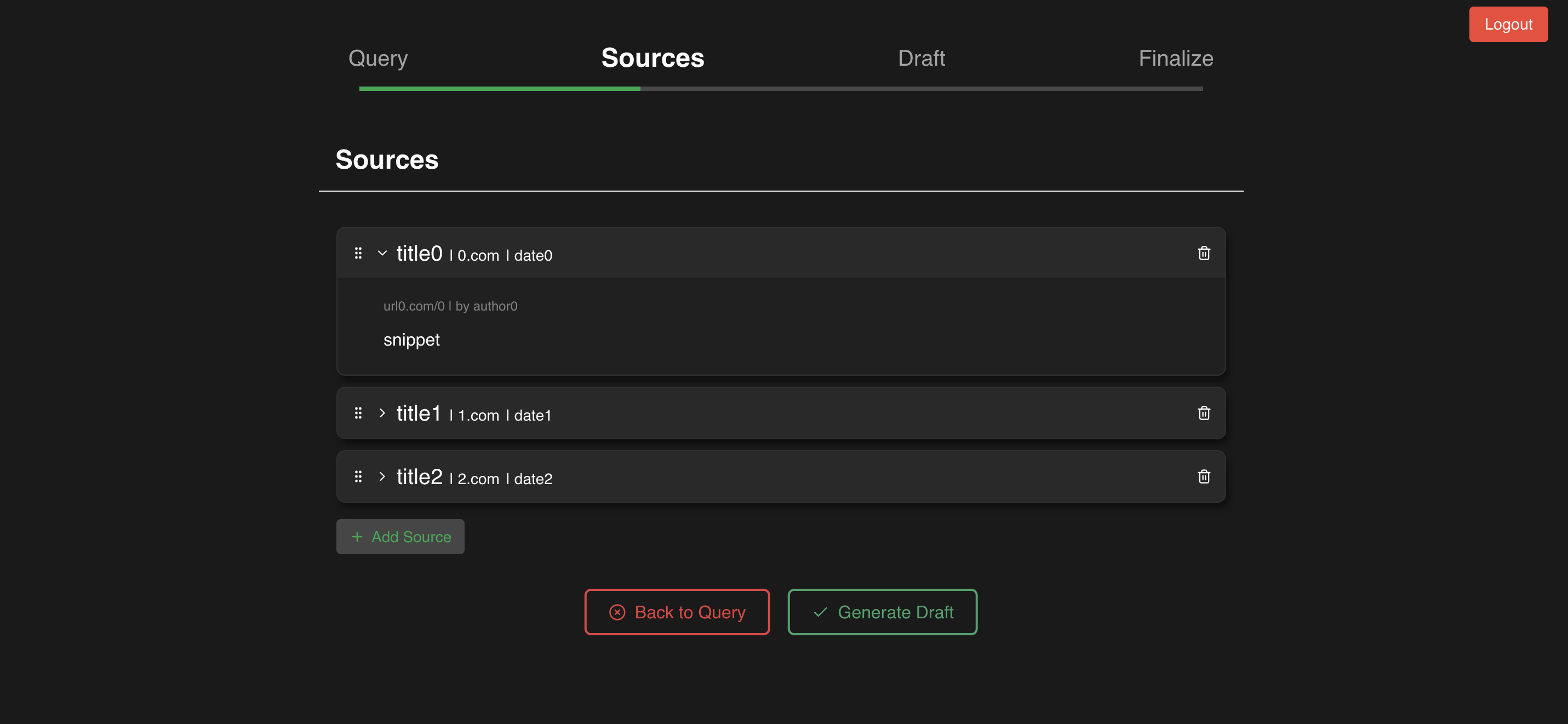Switch to the Draft step tab
This screenshot has height=724, width=1568.
point(921,59)
